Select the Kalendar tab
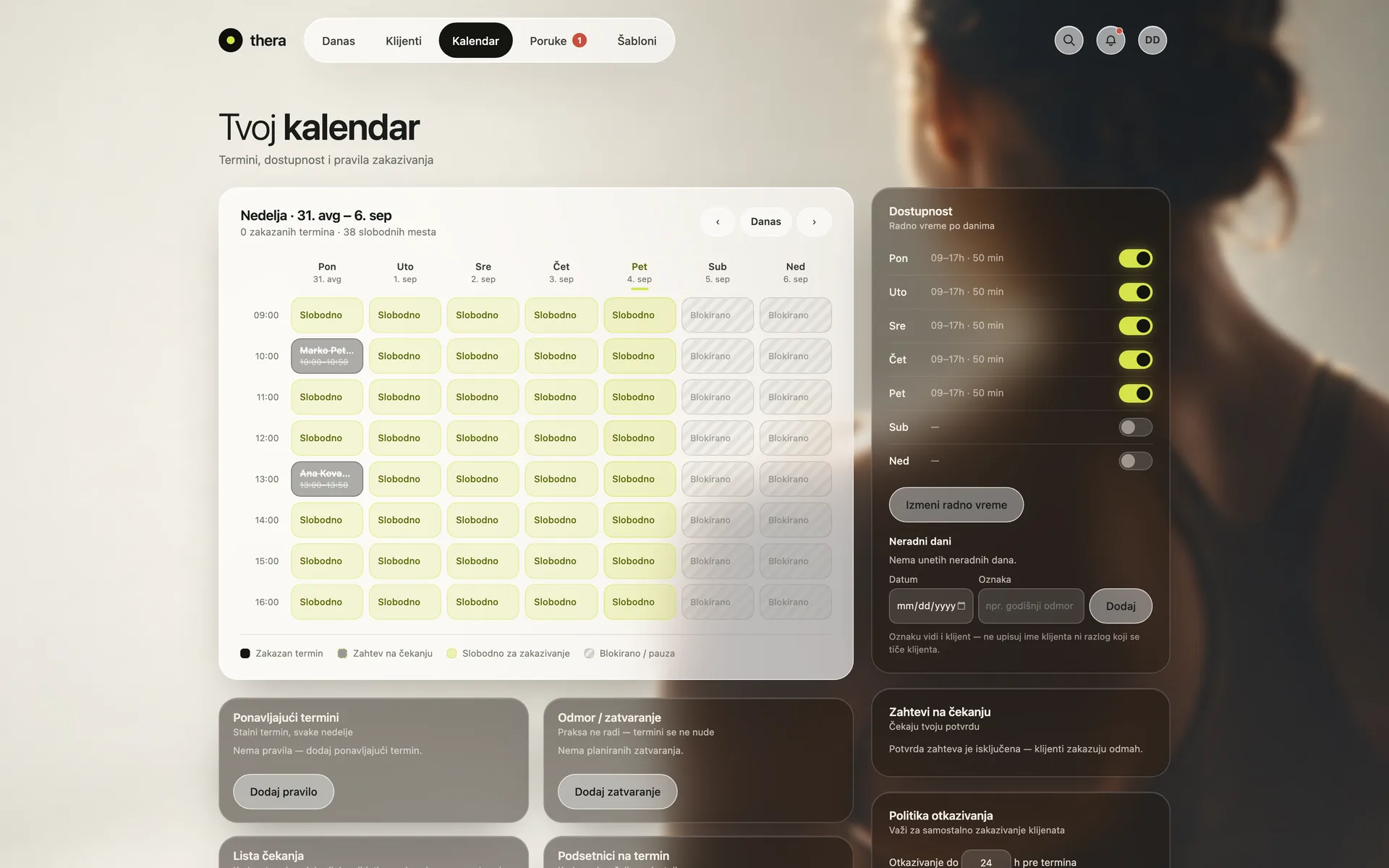The image size is (1389, 868). [x=475, y=41]
